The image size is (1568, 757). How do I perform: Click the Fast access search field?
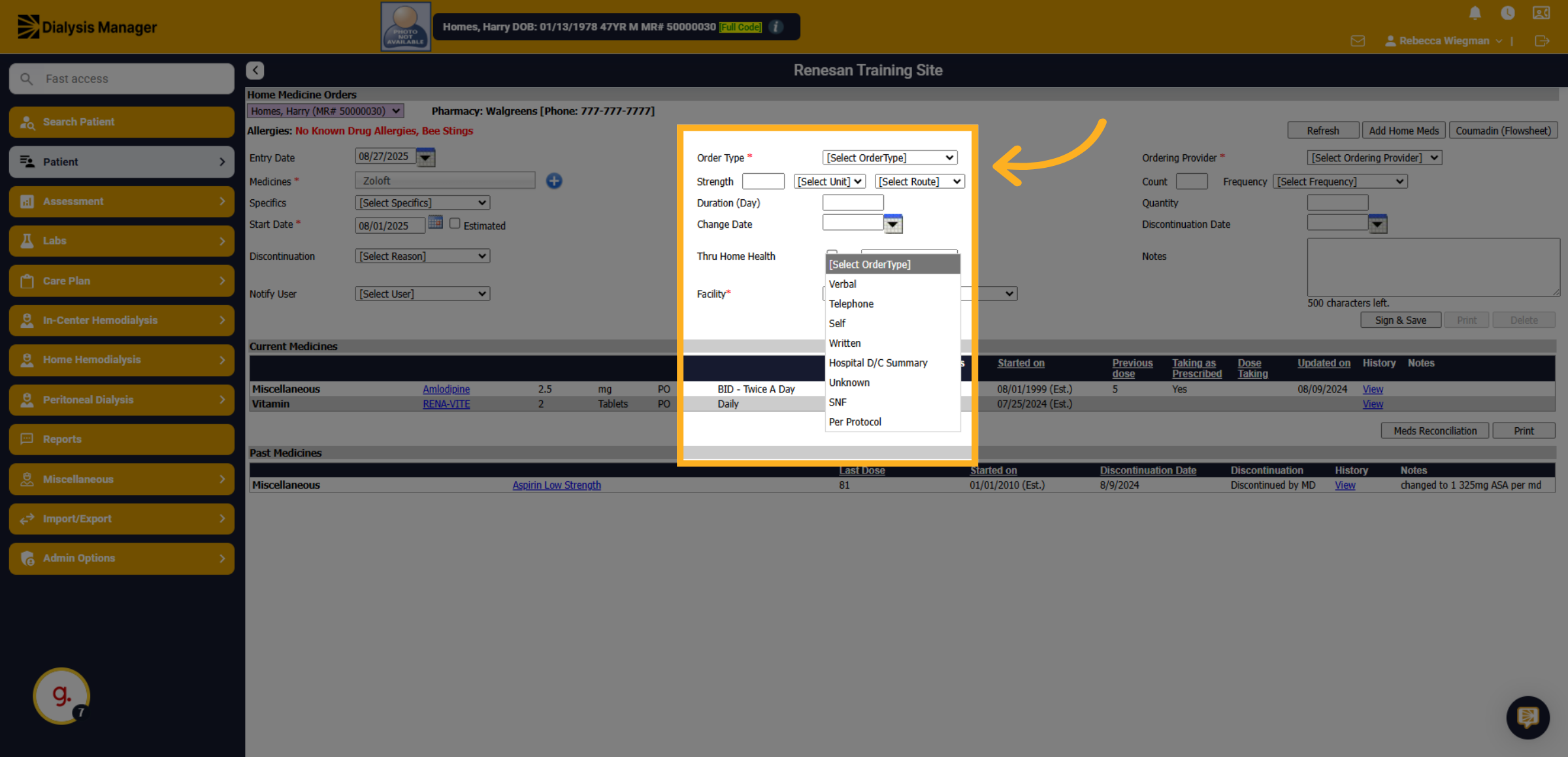(122, 79)
